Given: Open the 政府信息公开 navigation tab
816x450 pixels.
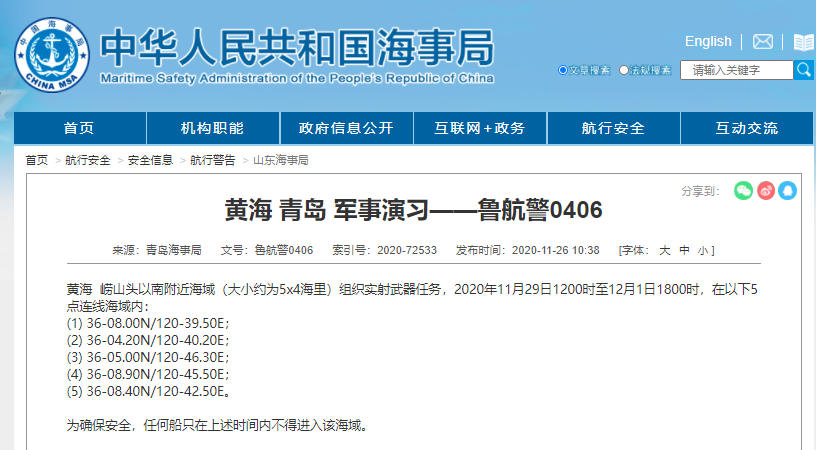Looking at the screenshot, I should [347, 128].
